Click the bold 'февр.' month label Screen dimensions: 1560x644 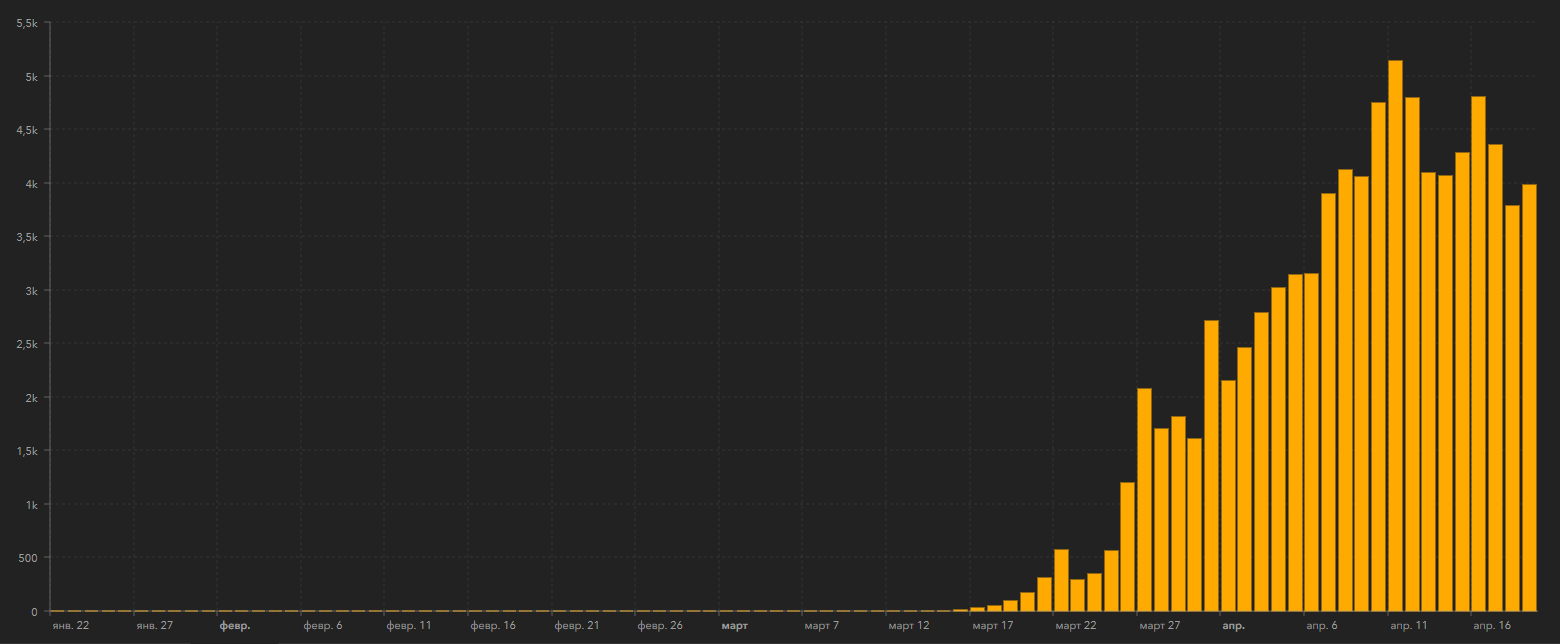pyautogui.click(x=234, y=626)
